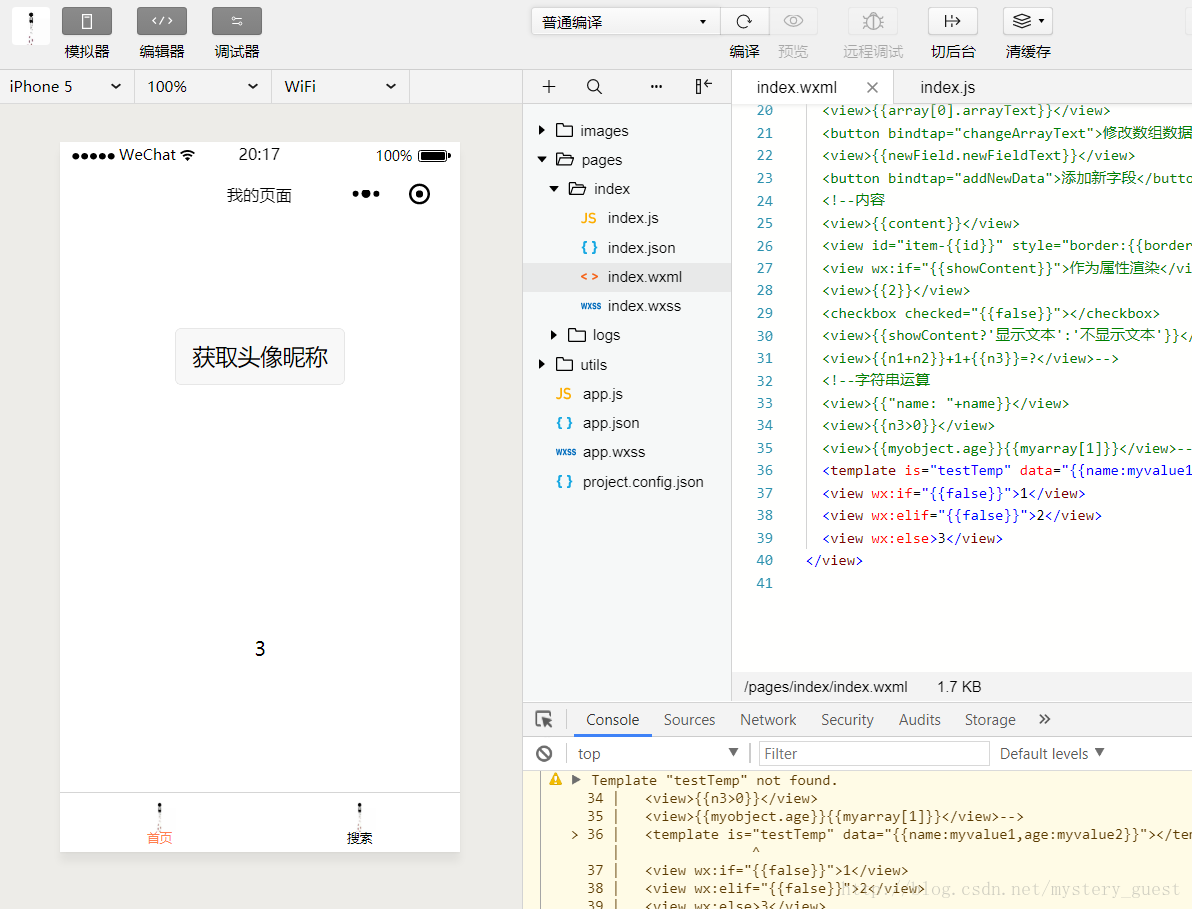Collapse the file tree panel icon

[x=704, y=86]
